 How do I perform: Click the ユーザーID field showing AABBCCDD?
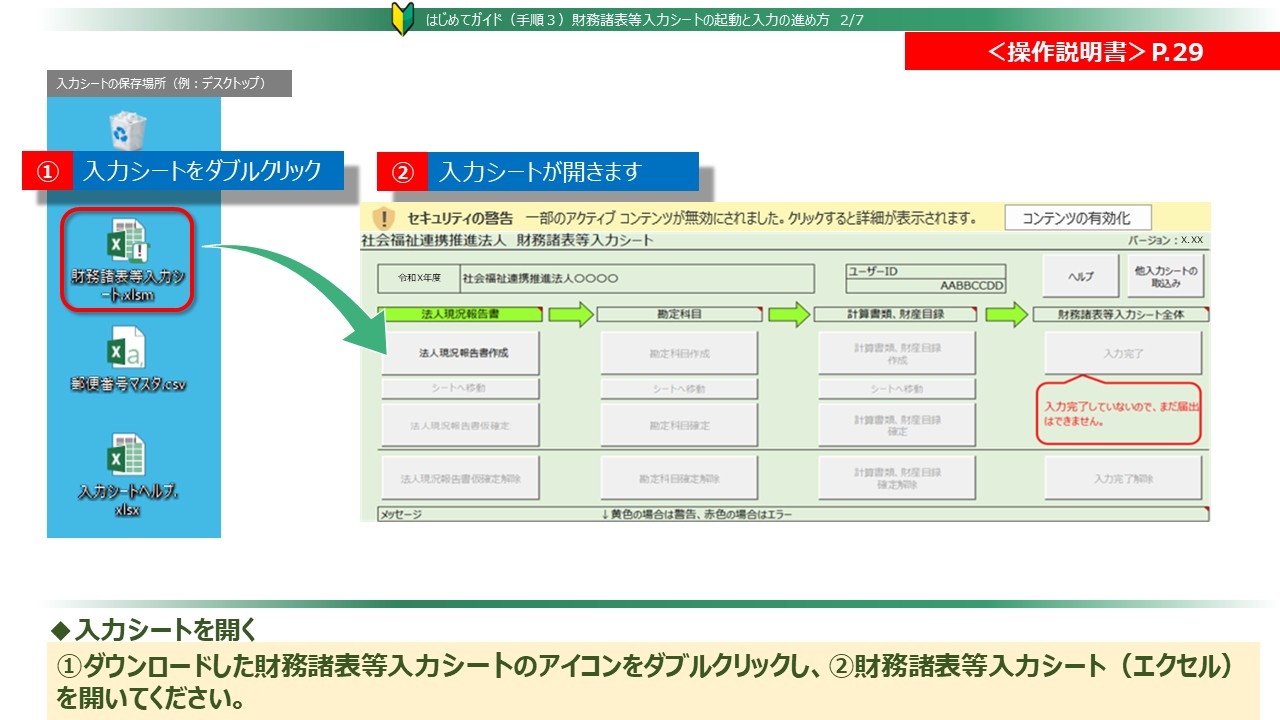tap(925, 285)
